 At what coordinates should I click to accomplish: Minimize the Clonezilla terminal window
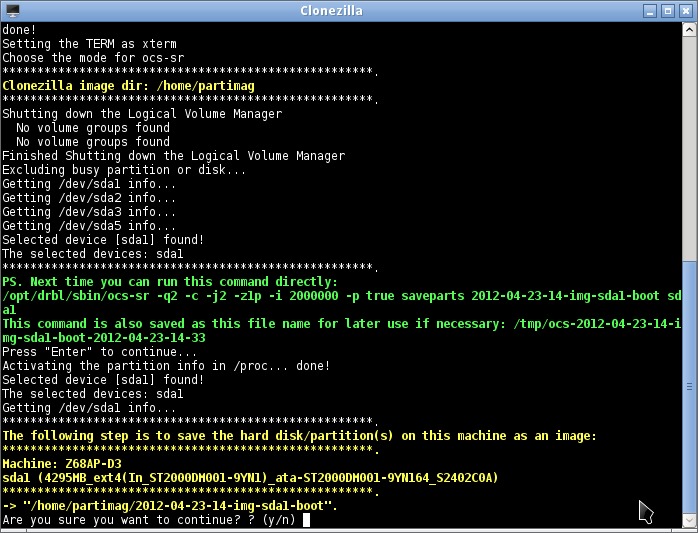650,10
